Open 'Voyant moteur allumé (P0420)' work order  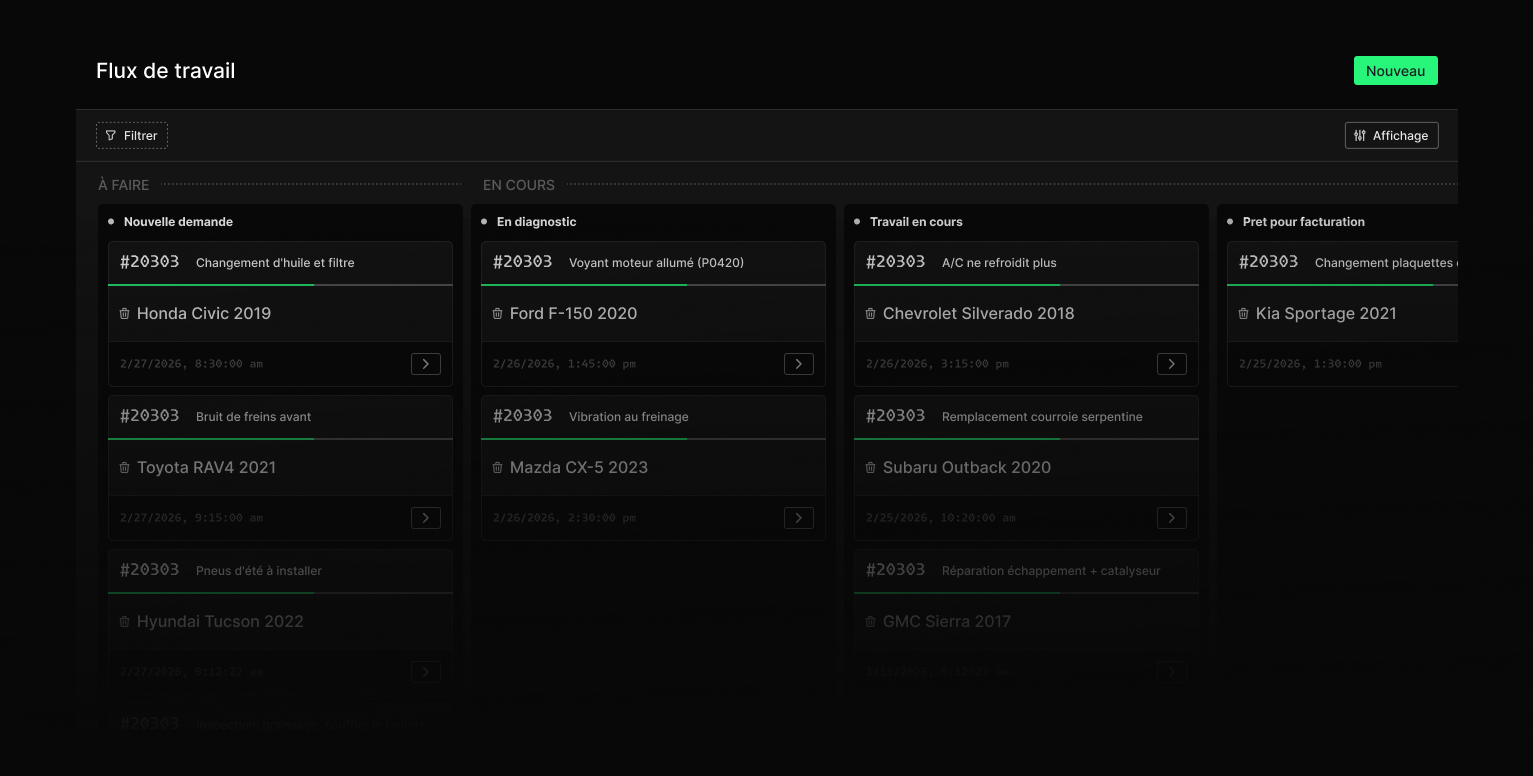(x=656, y=263)
